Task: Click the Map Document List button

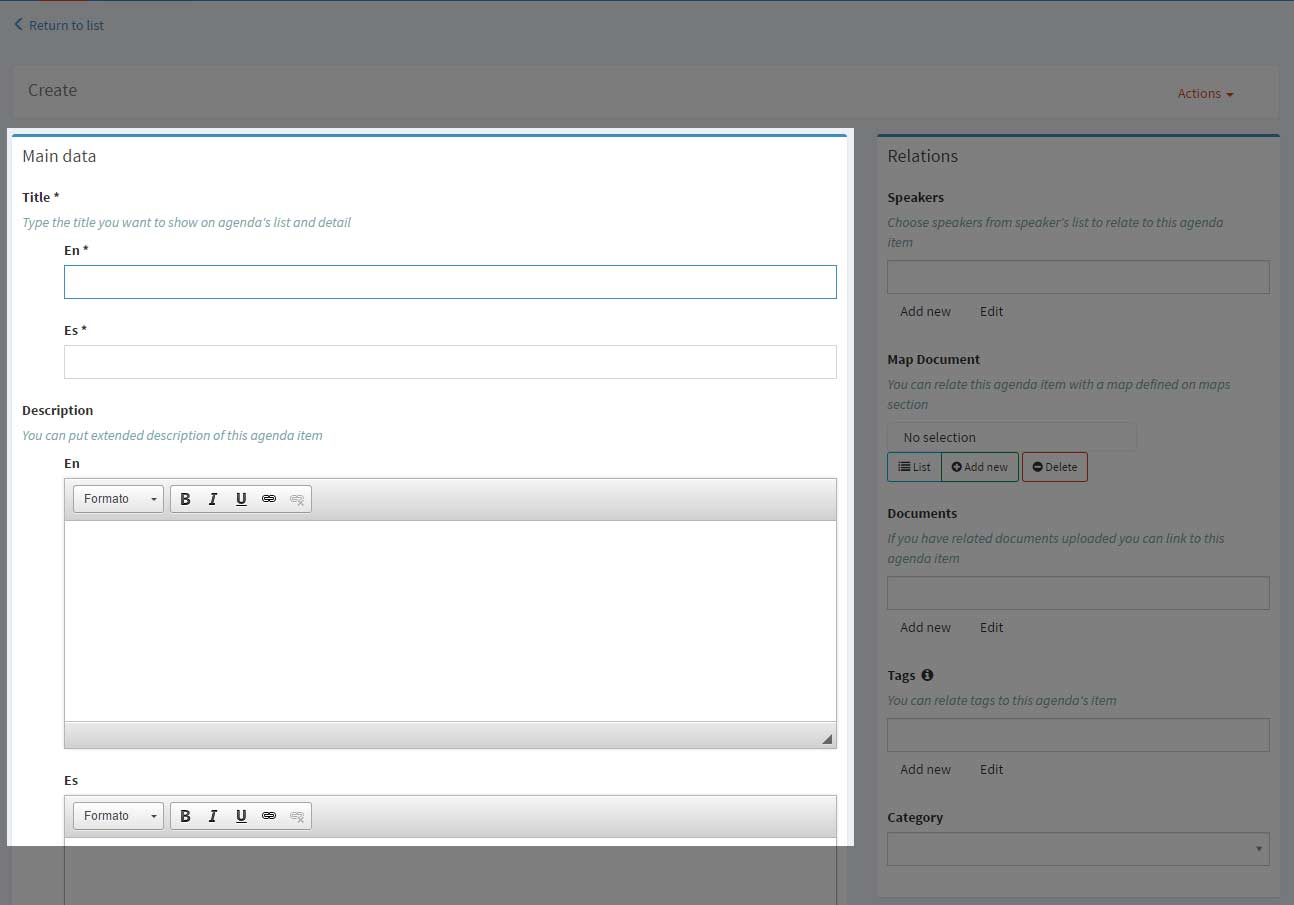Action: pyautogui.click(x=914, y=467)
